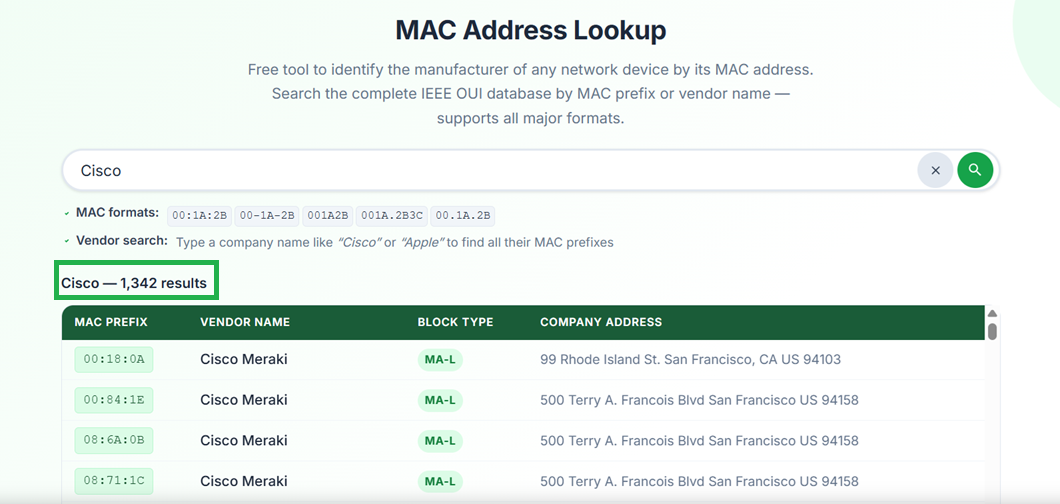Click the "MAC formats:" label

117,213
